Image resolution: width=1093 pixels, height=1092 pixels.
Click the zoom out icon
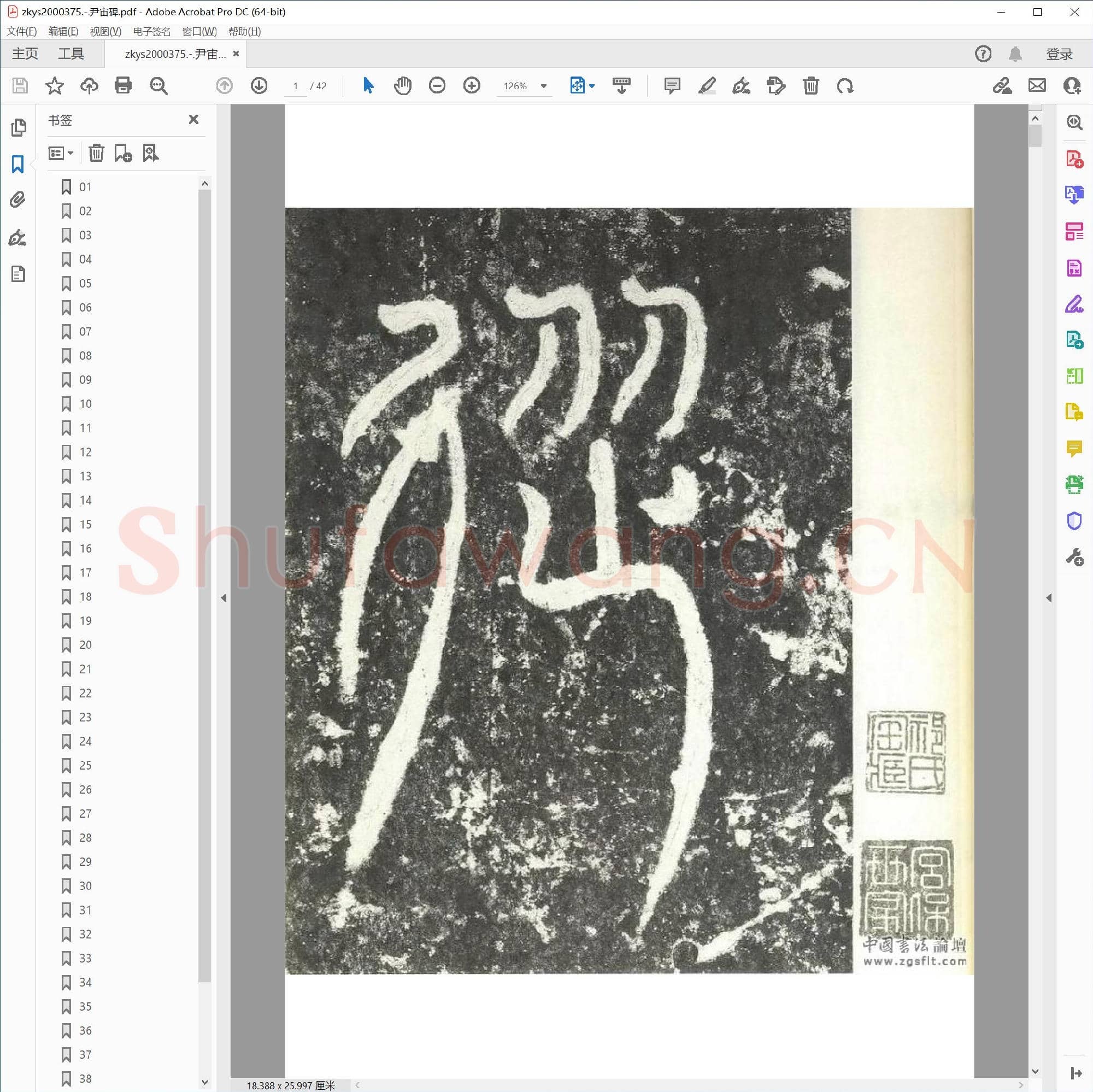[437, 85]
